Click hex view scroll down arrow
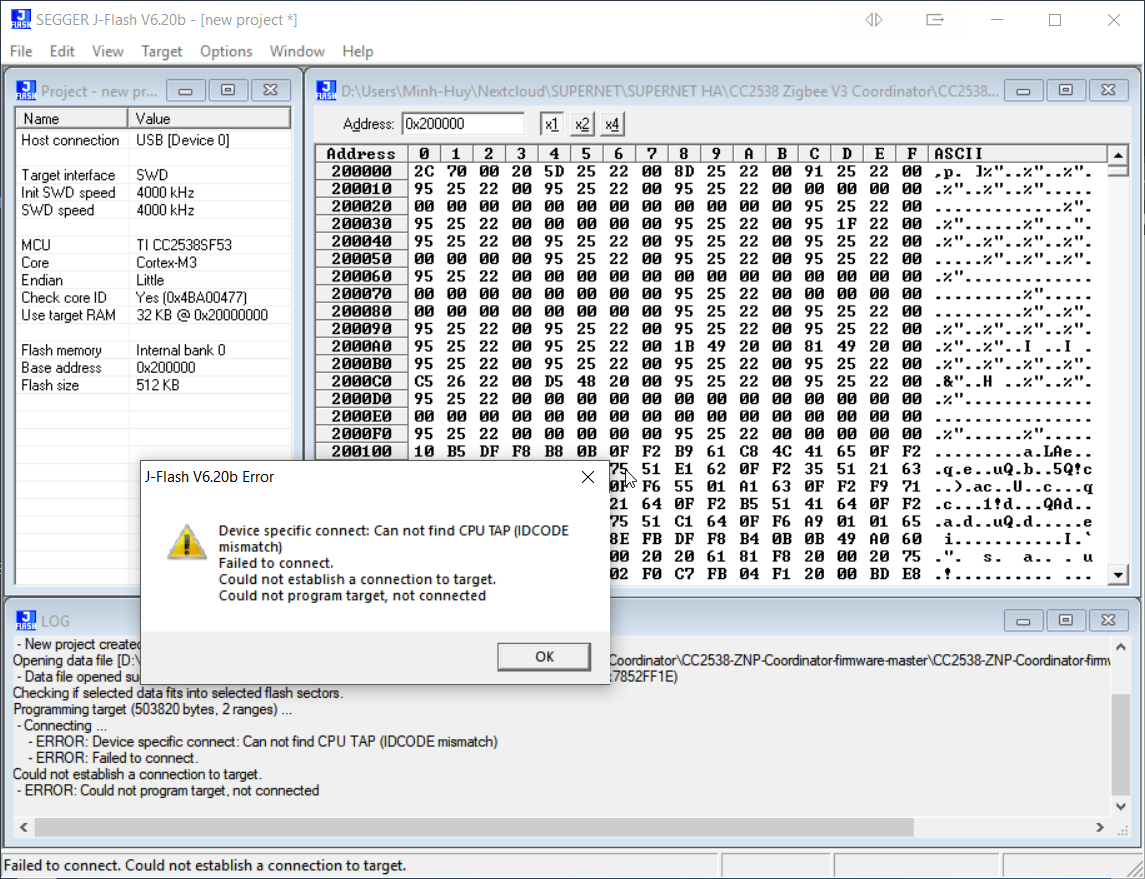Viewport: 1145px width, 879px height. [1118, 575]
